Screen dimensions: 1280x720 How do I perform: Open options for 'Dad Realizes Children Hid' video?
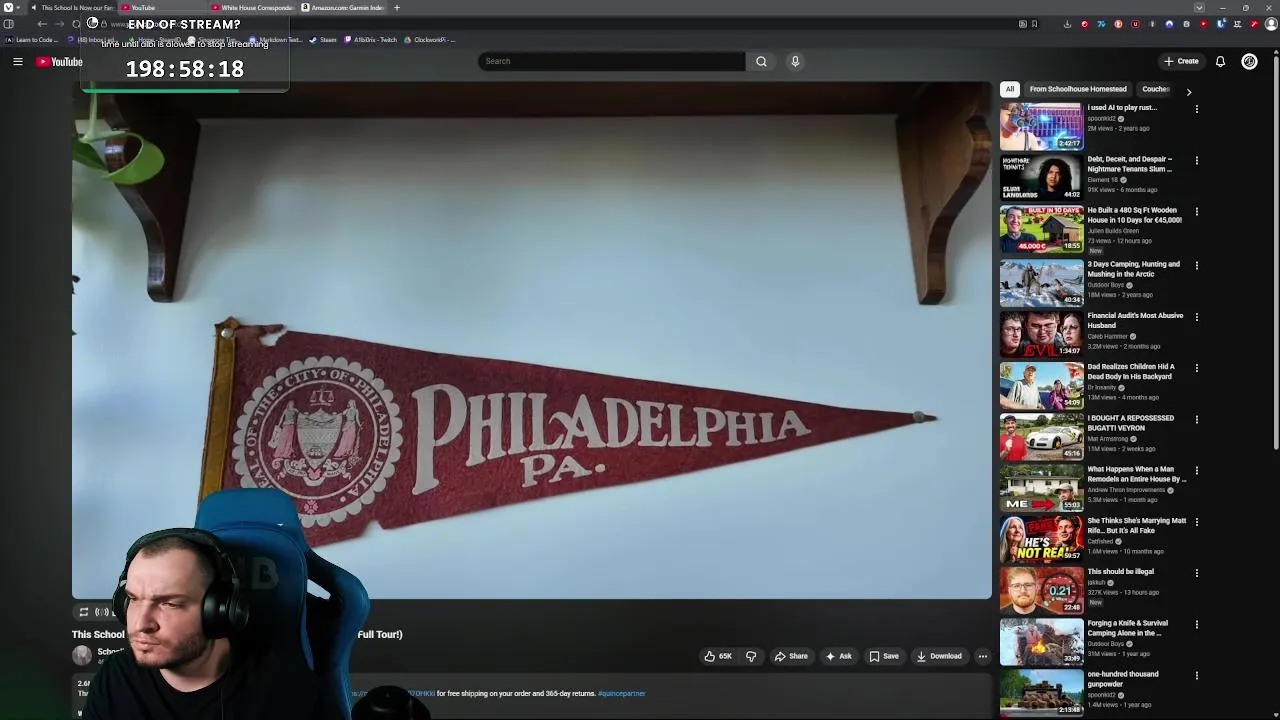(1197, 367)
